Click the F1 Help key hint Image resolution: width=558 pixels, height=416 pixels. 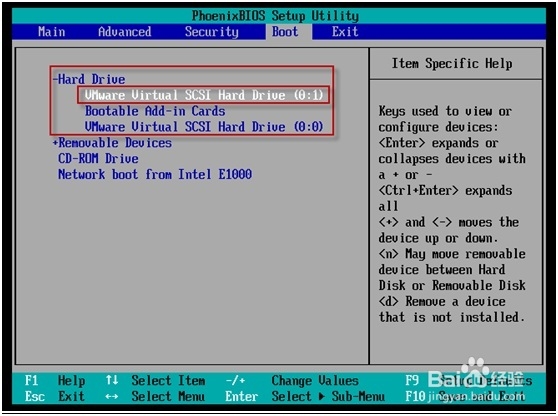(55, 380)
